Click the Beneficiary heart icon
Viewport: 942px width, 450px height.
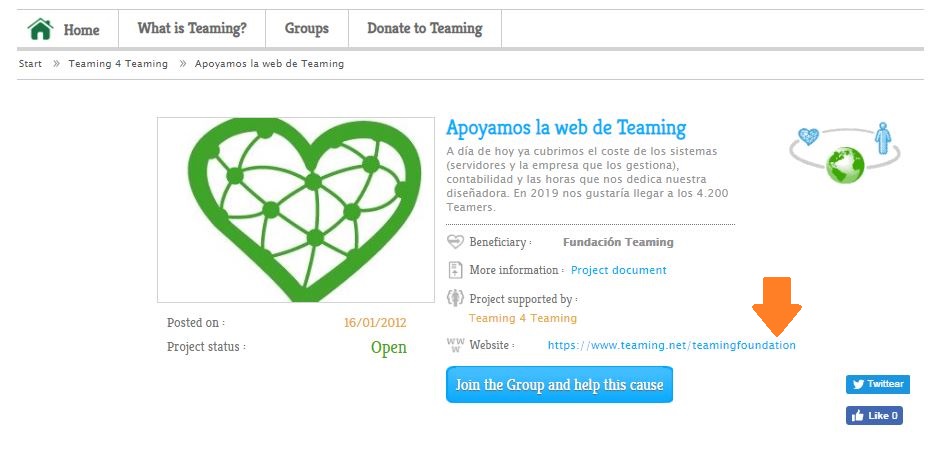[455, 242]
